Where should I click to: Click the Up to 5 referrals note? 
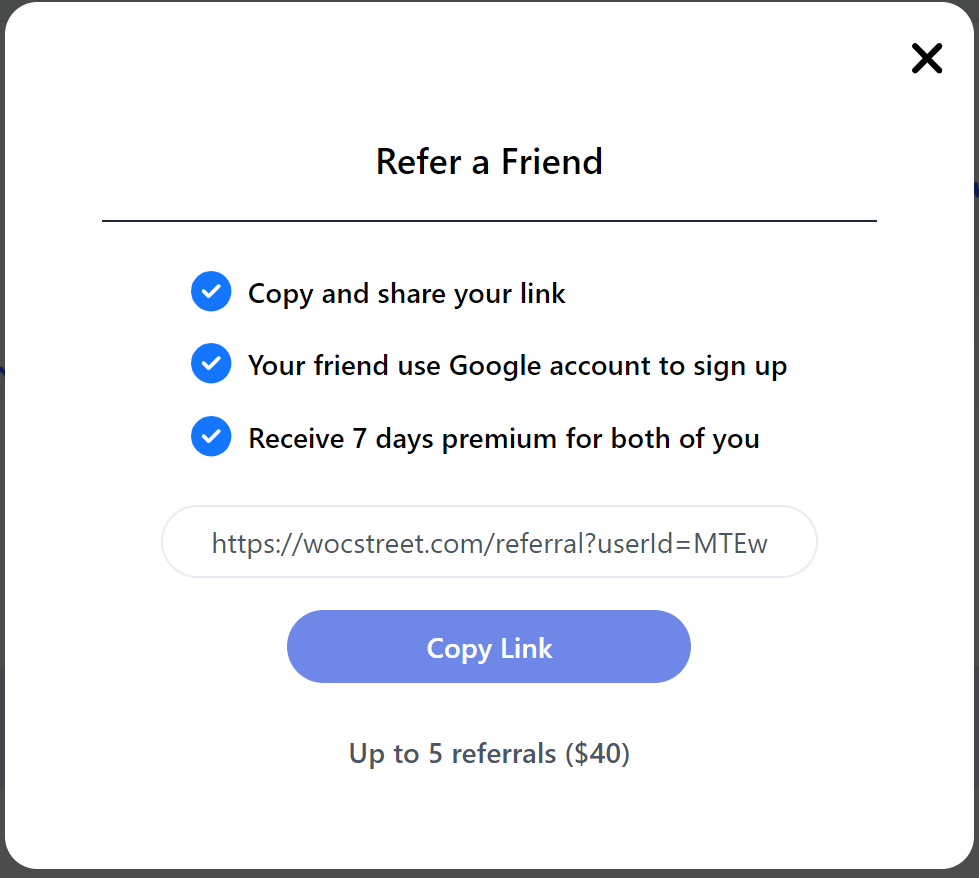[490, 753]
